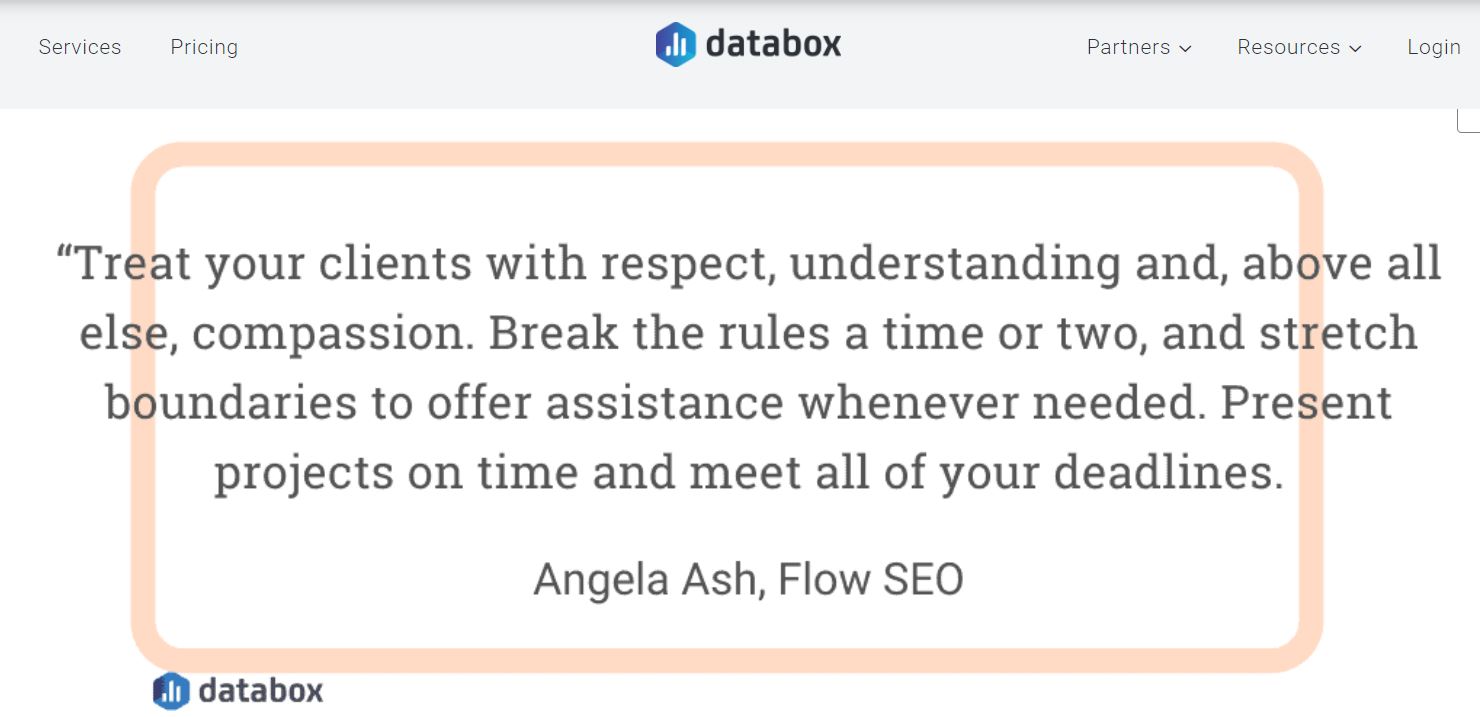The width and height of the screenshot is (1480, 717).
Task: Click the peach border of the quote card
Action: click(727, 154)
